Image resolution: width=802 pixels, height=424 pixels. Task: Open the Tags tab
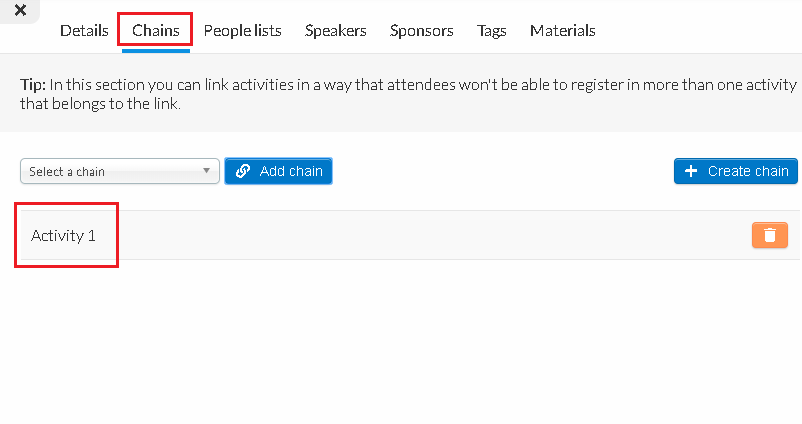tap(492, 31)
